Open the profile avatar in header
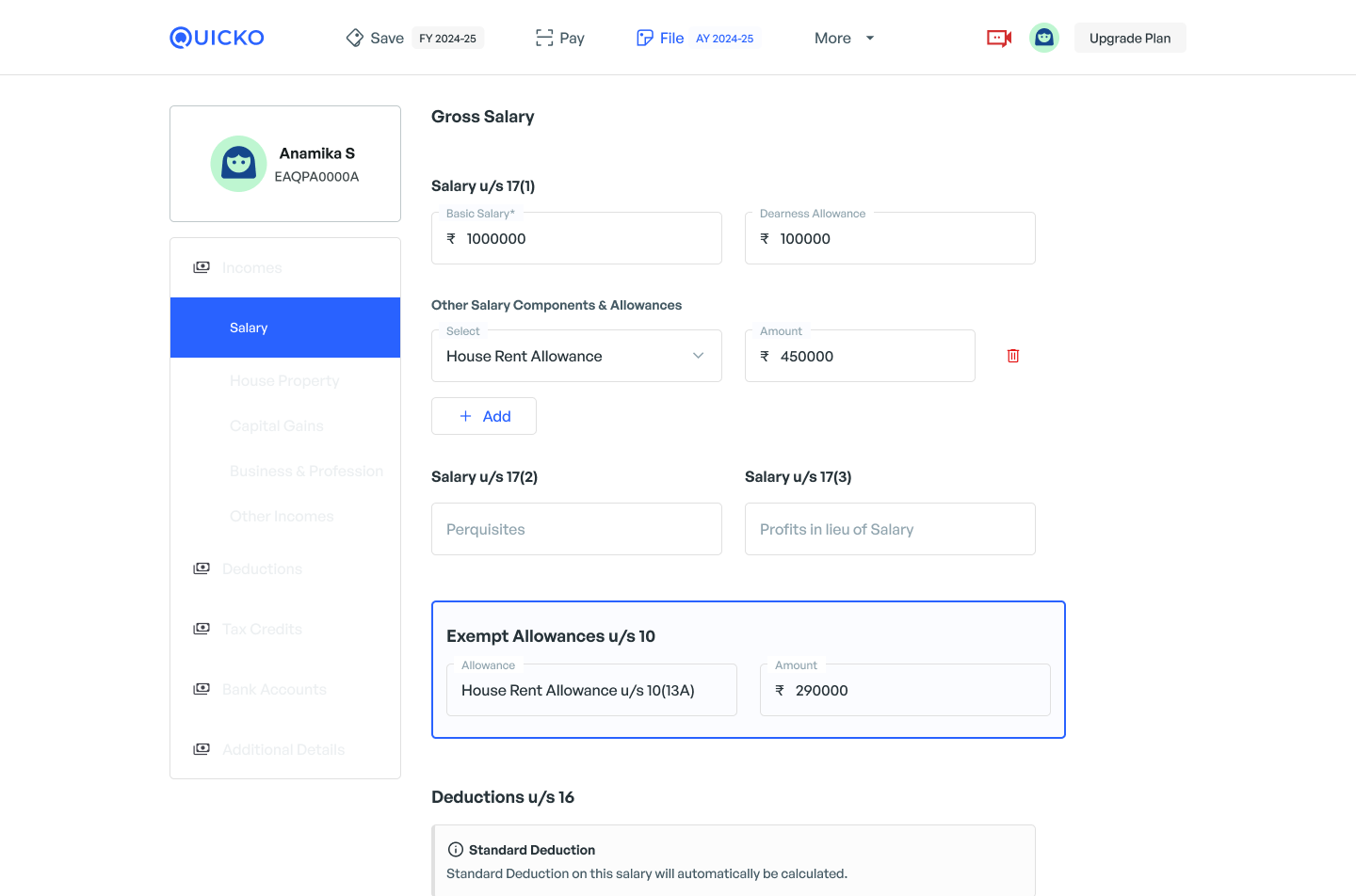The image size is (1356, 896). pyautogui.click(x=1043, y=38)
